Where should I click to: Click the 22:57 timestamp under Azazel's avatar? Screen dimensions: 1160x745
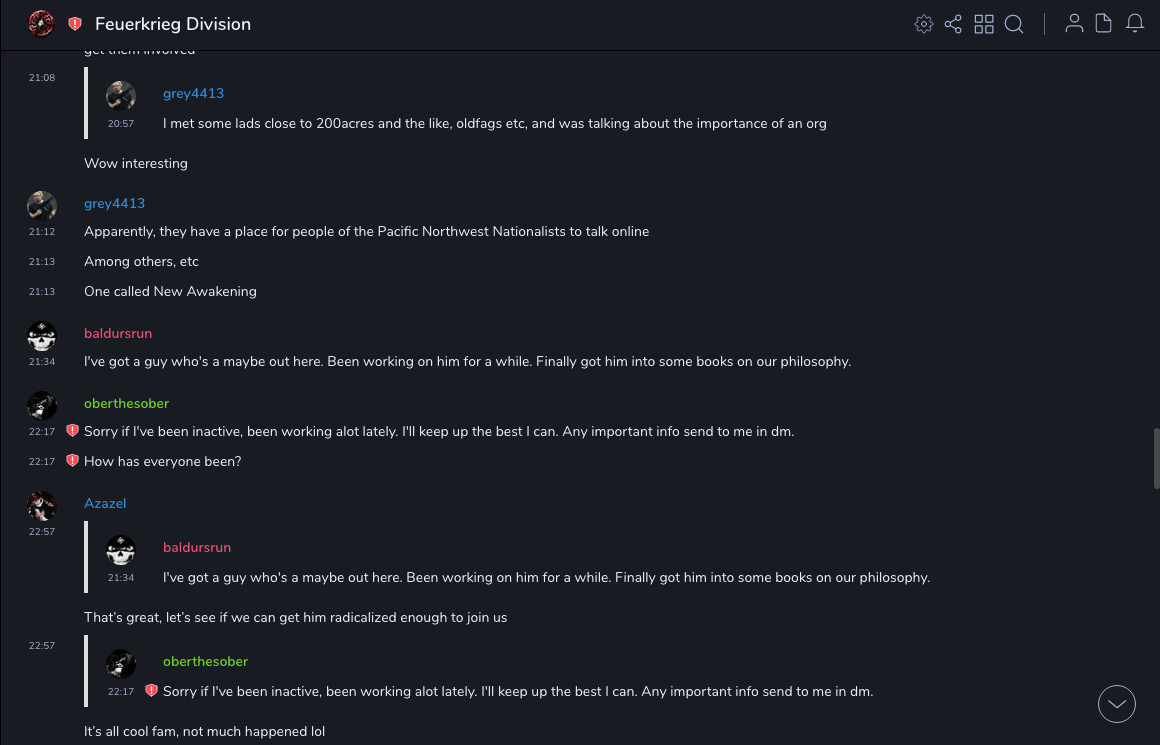42,532
